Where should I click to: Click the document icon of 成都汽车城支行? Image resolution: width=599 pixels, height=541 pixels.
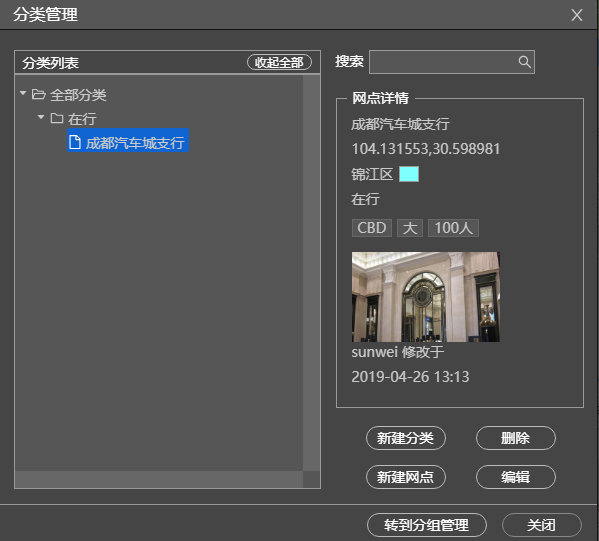(75, 143)
